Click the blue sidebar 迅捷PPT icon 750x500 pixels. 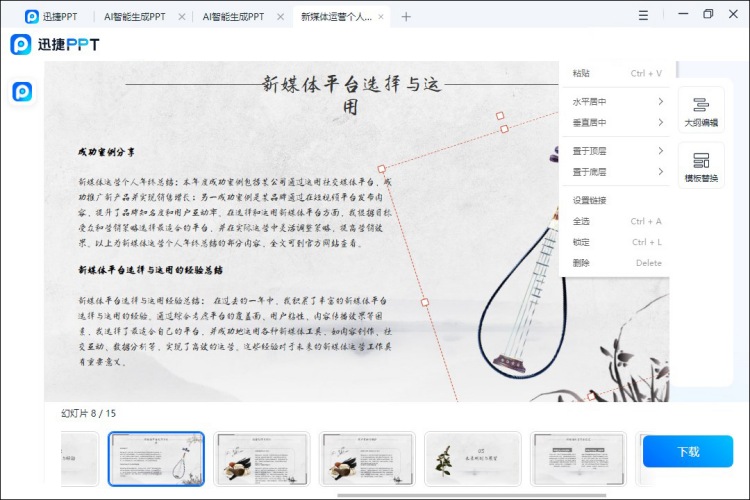(x=22, y=92)
